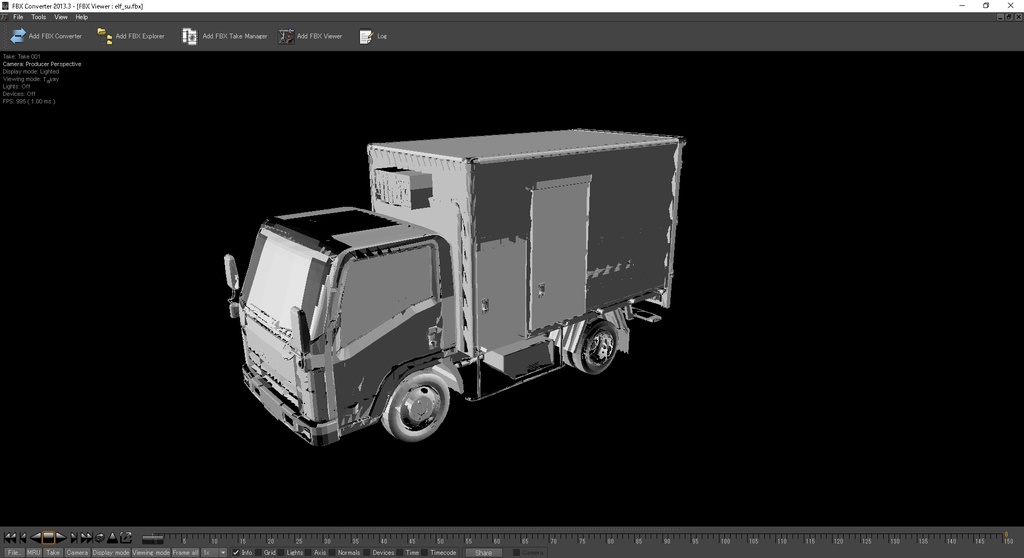Click the Frame all button
The height and width of the screenshot is (558, 1024).
(x=185, y=552)
